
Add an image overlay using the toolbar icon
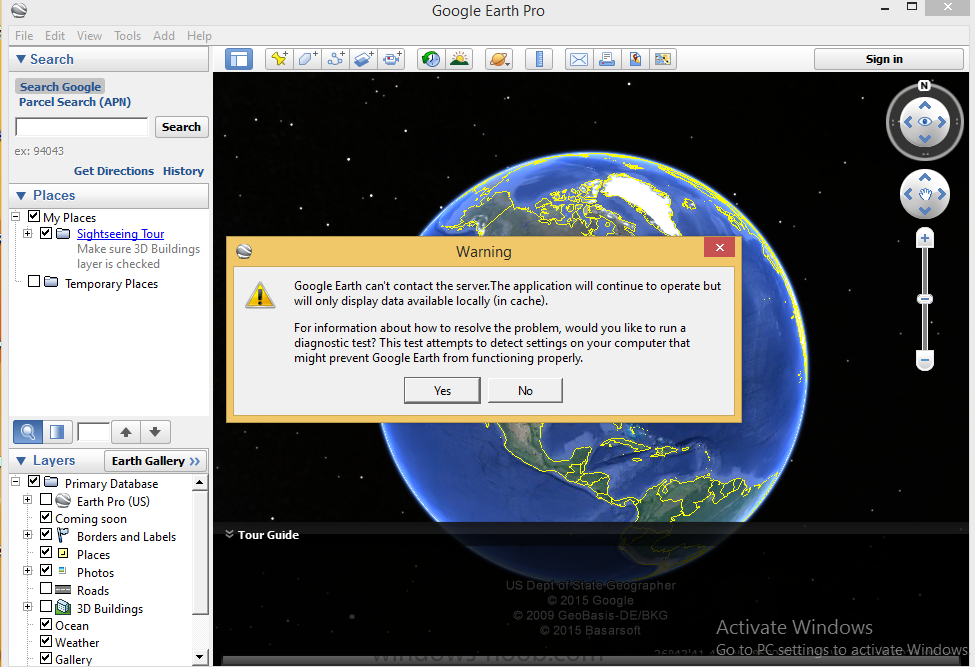(x=364, y=59)
